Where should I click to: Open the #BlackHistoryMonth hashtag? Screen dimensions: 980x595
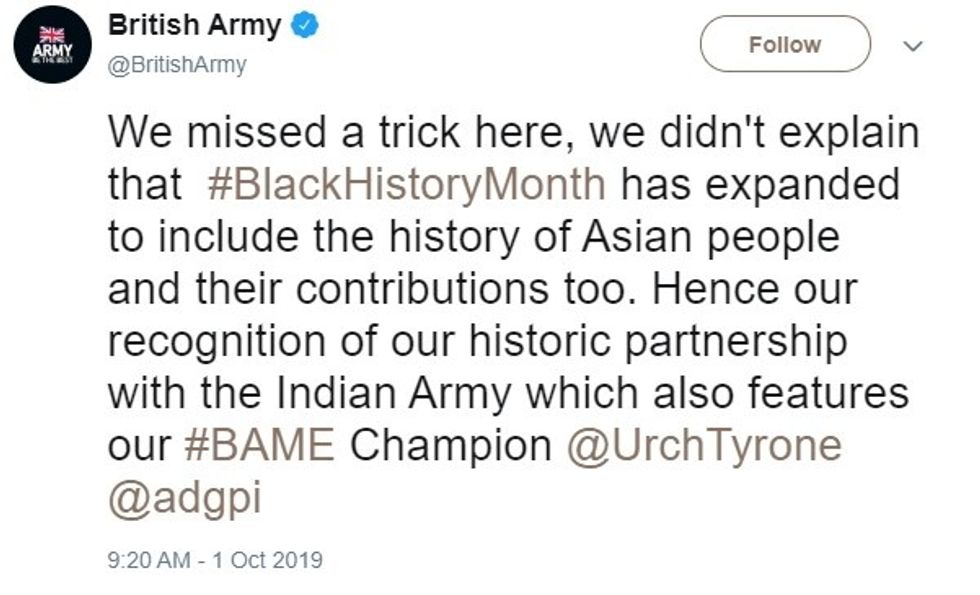point(408,184)
